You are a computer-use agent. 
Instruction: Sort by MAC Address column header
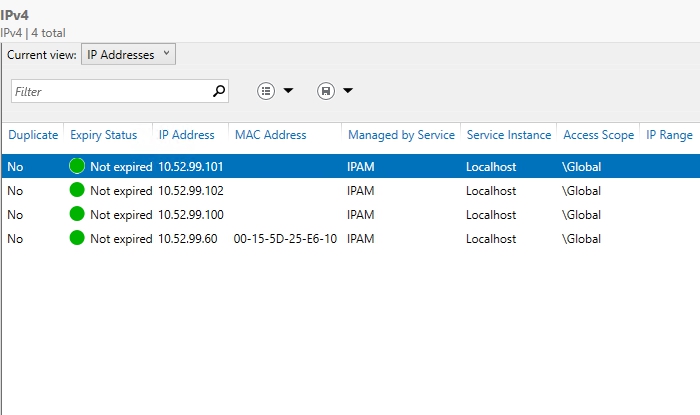click(x=270, y=135)
